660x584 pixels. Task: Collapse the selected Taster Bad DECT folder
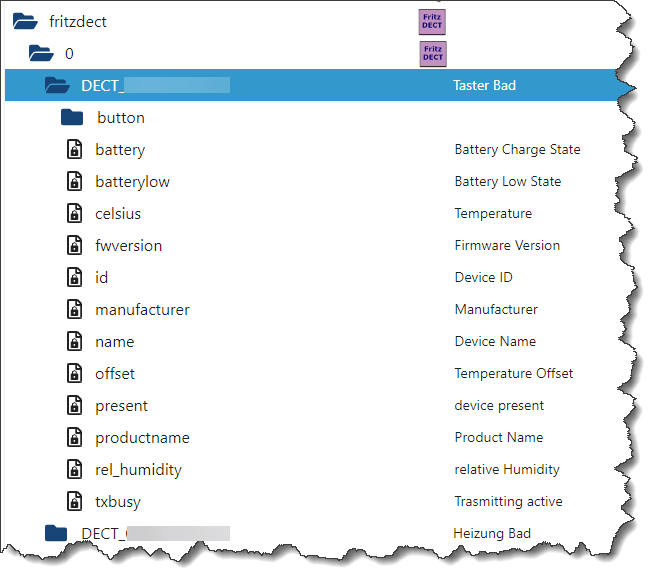click(56, 86)
